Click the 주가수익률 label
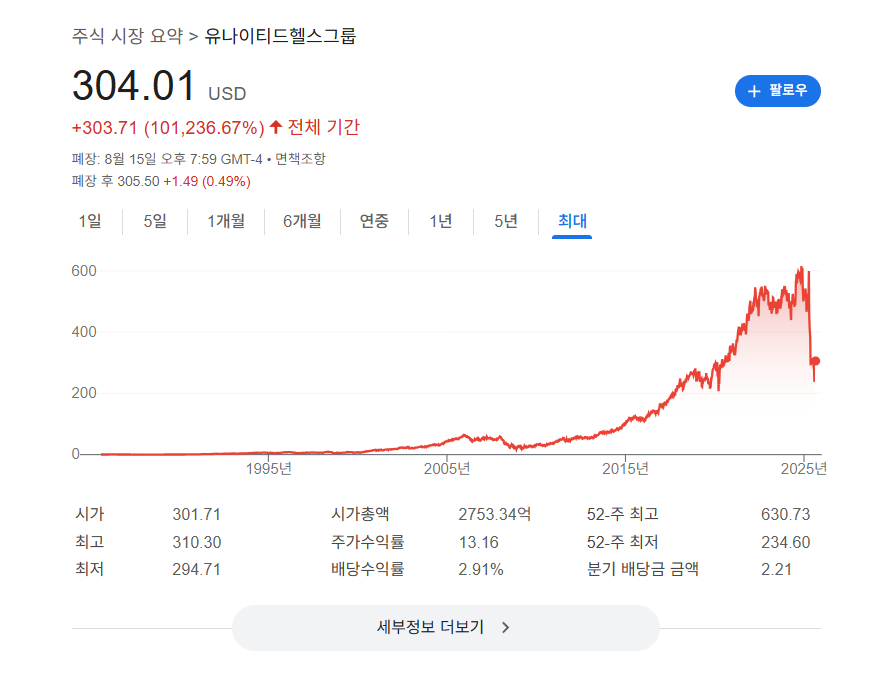 (x=368, y=541)
